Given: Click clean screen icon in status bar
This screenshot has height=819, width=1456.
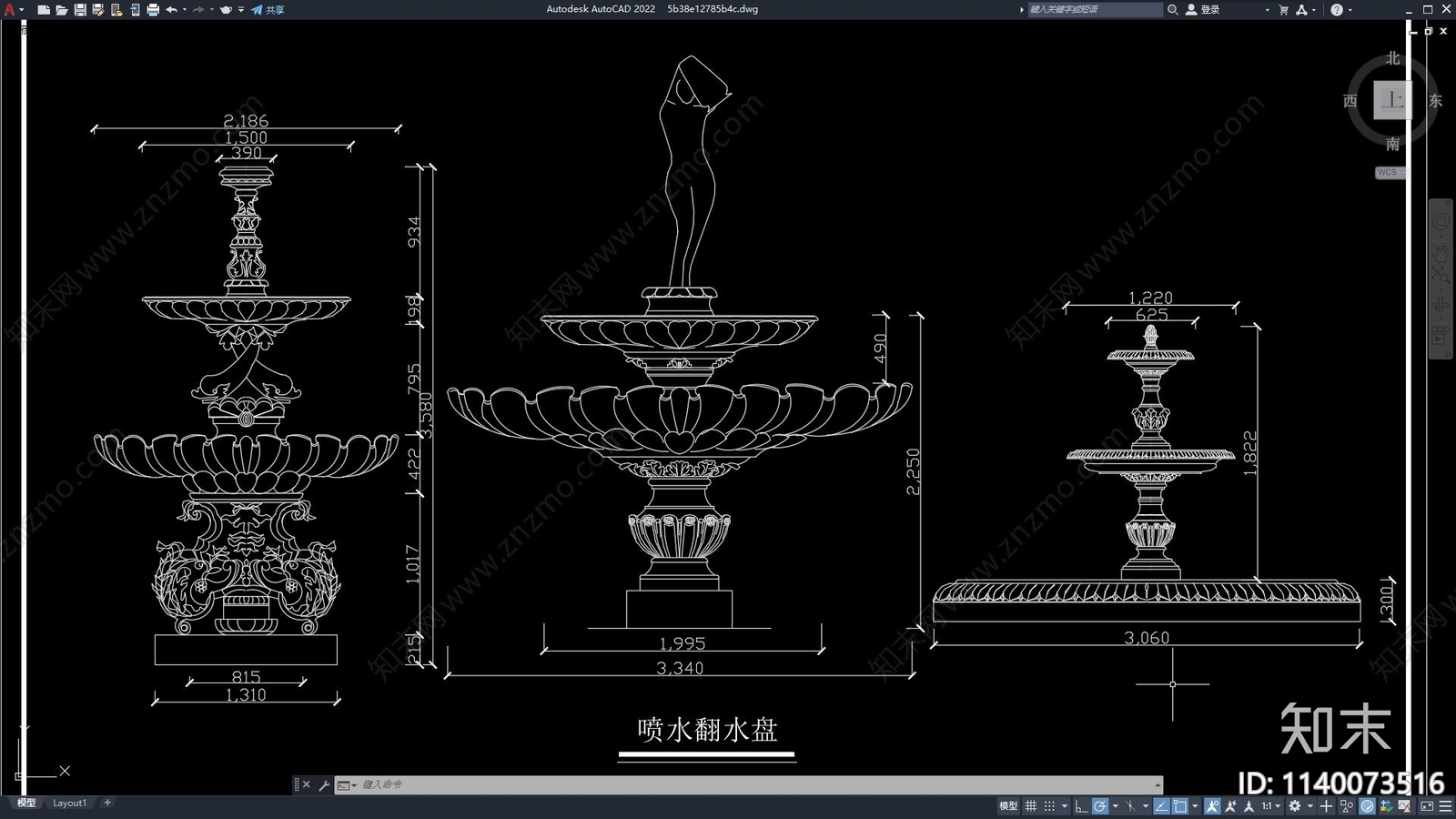Looking at the screenshot, I should [x=1427, y=806].
